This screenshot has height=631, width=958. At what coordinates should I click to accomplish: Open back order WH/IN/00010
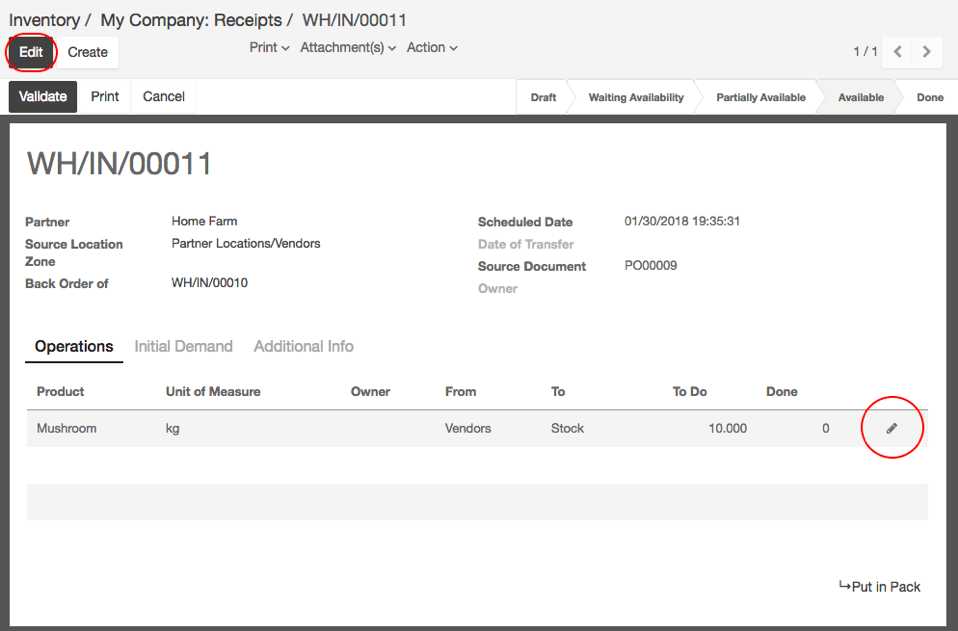[x=210, y=283]
